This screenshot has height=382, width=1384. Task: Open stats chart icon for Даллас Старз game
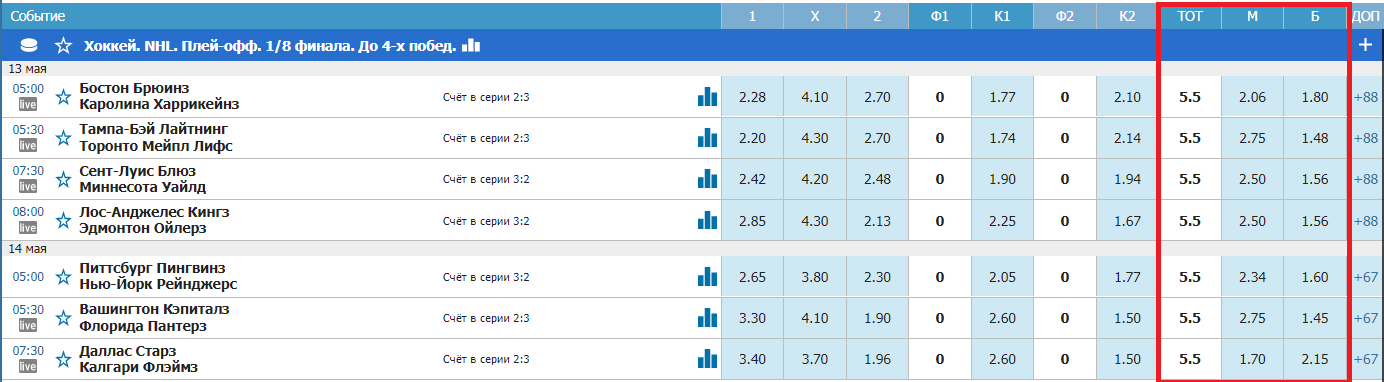pos(708,358)
